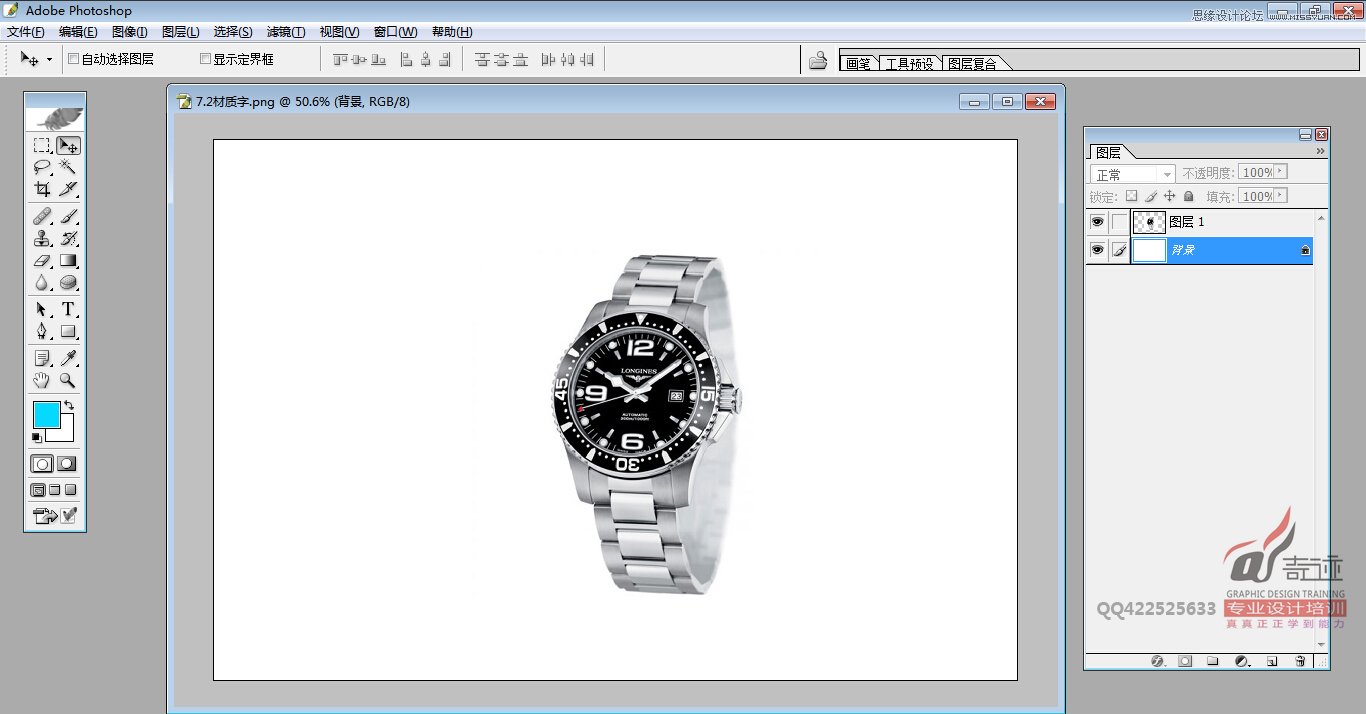Viewport: 1366px width, 714px height.
Task: Select the Hand tool
Action: point(42,380)
